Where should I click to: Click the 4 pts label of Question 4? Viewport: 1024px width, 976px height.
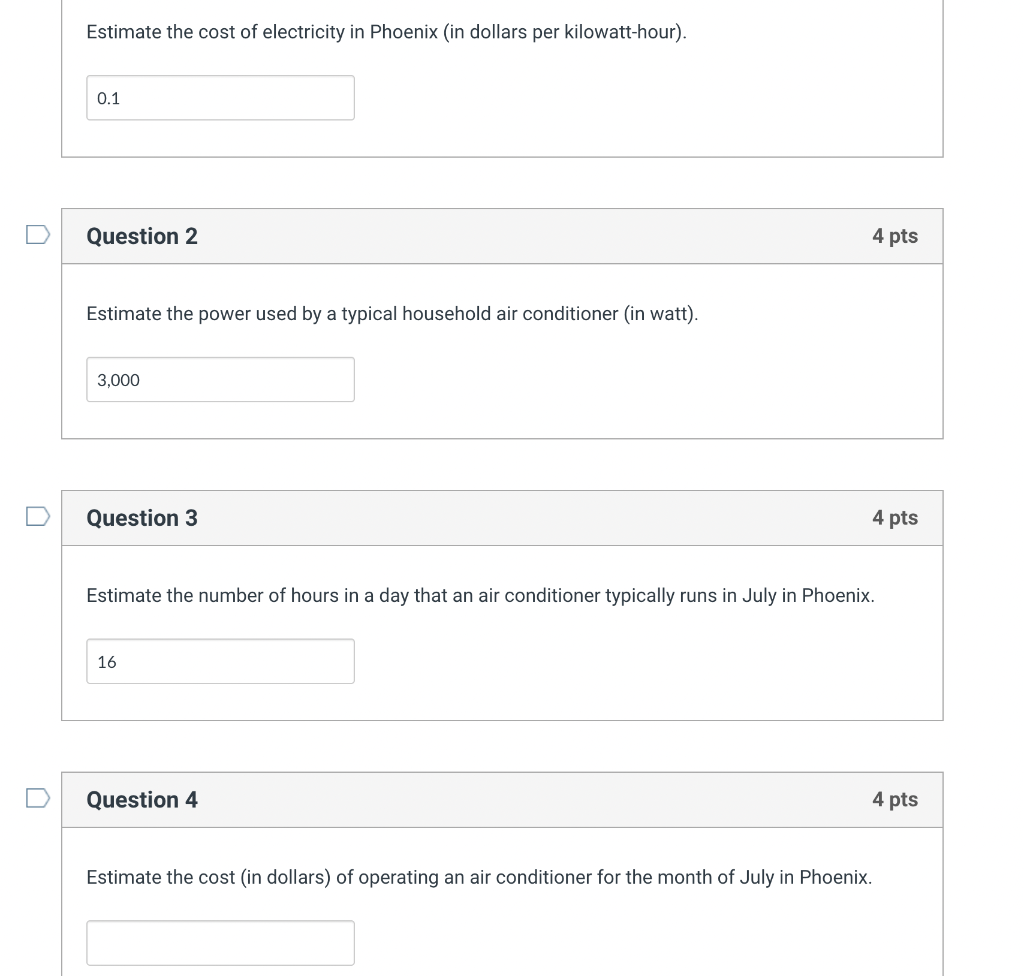(895, 799)
